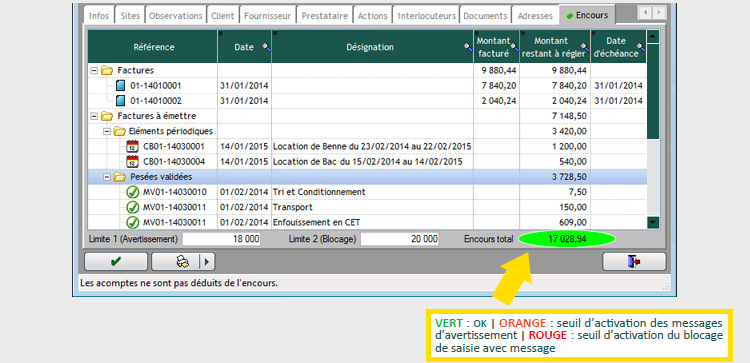Viewport: 750px width, 363px height.
Task: Select the Encours tab
Action: coord(587,15)
